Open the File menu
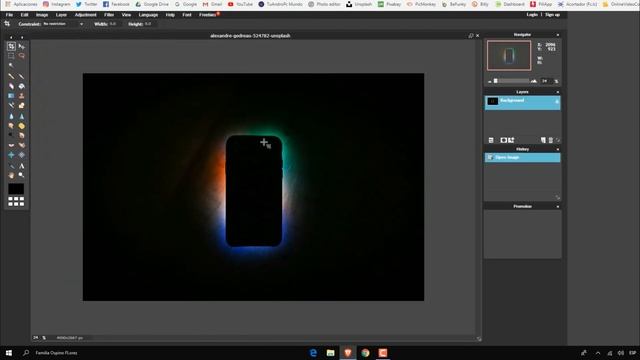640x360 pixels. click(x=9, y=15)
